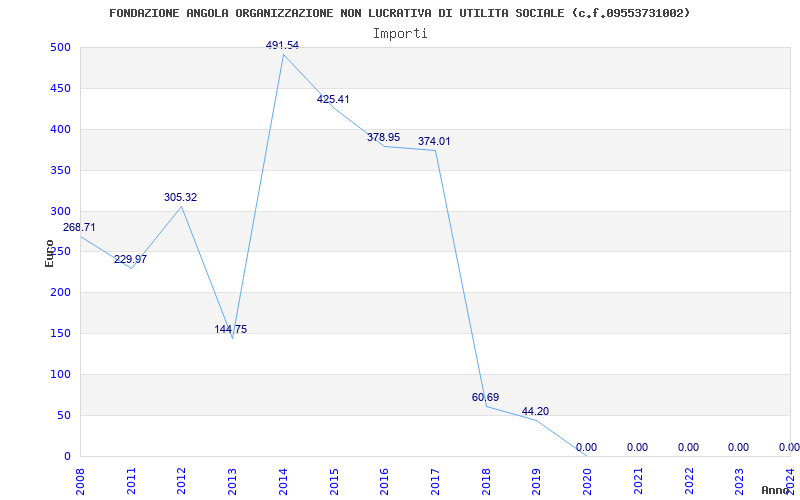The image size is (800, 500).
Task: Click the x-axis year 2019
Action: pyautogui.click(x=537, y=481)
